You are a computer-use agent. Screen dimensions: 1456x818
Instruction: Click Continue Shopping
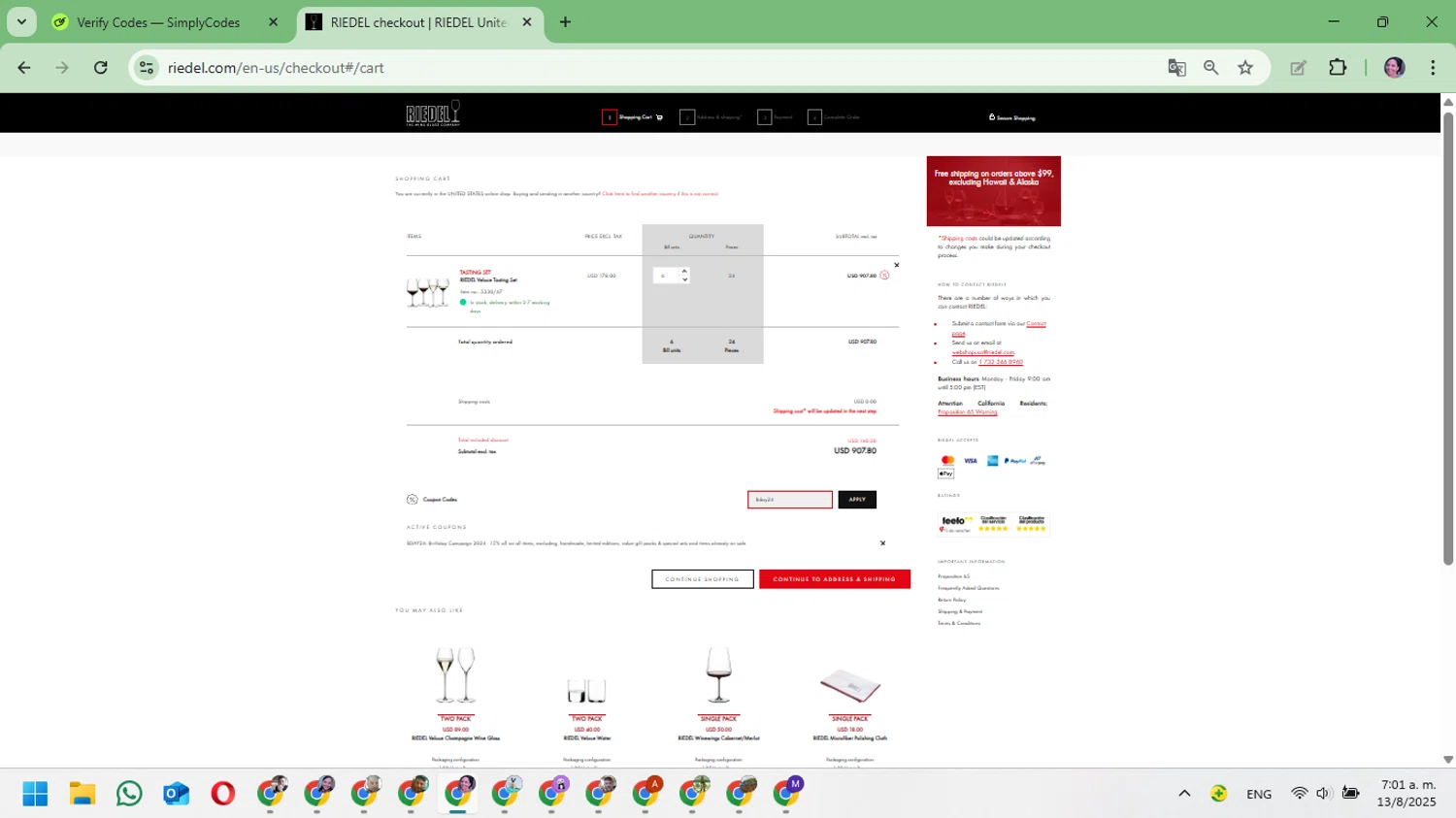tap(703, 579)
